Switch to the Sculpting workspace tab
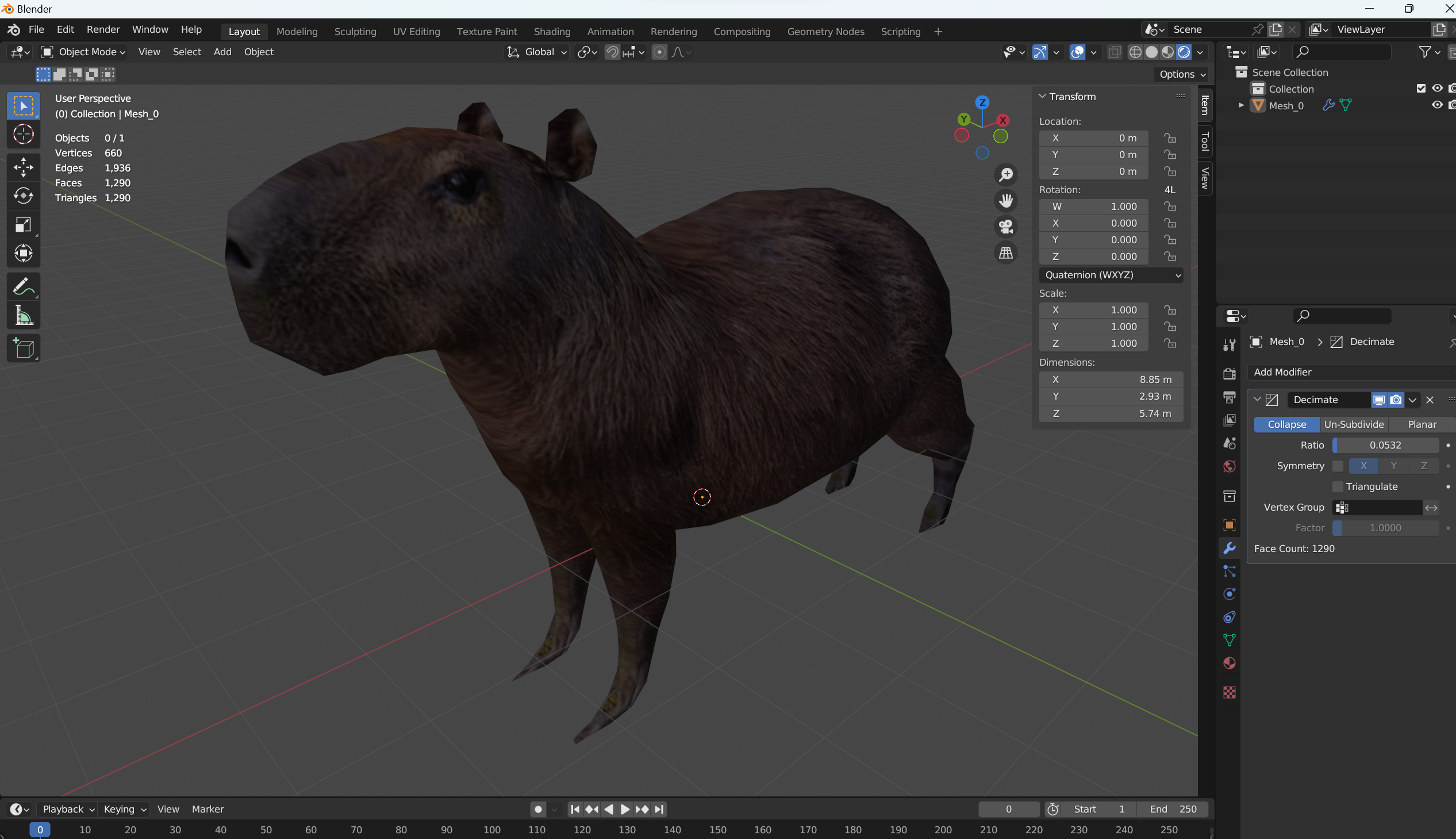 coord(355,32)
